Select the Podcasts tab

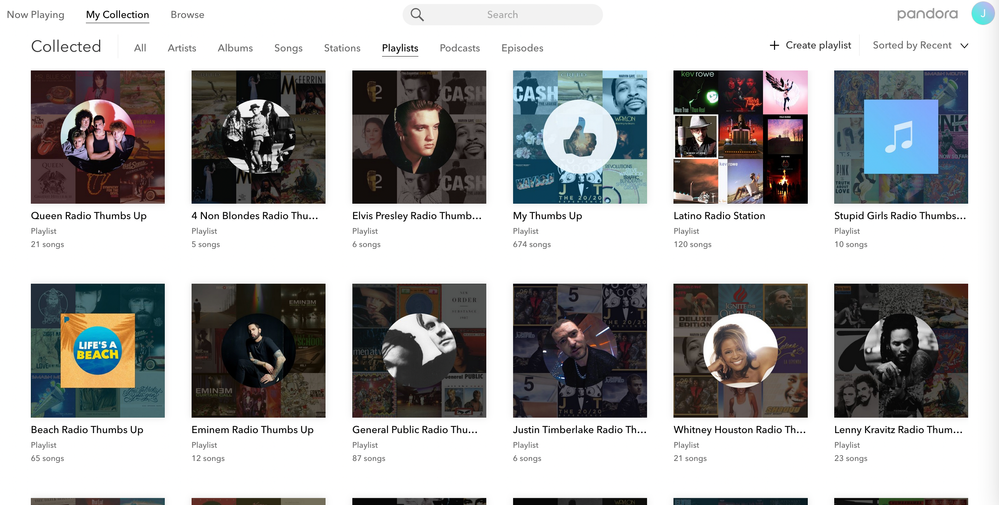(x=460, y=48)
